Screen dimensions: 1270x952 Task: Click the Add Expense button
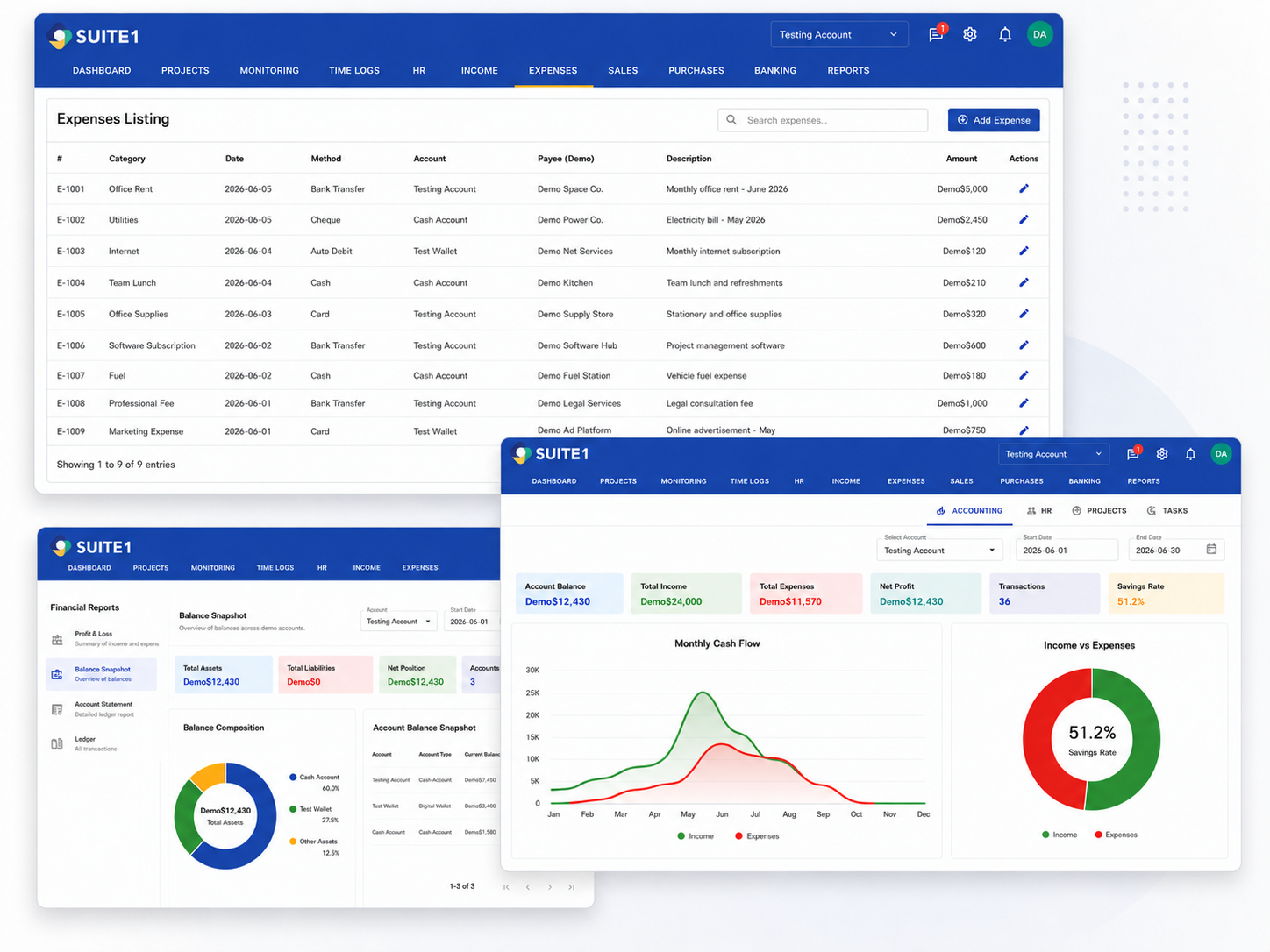pos(994,120)
